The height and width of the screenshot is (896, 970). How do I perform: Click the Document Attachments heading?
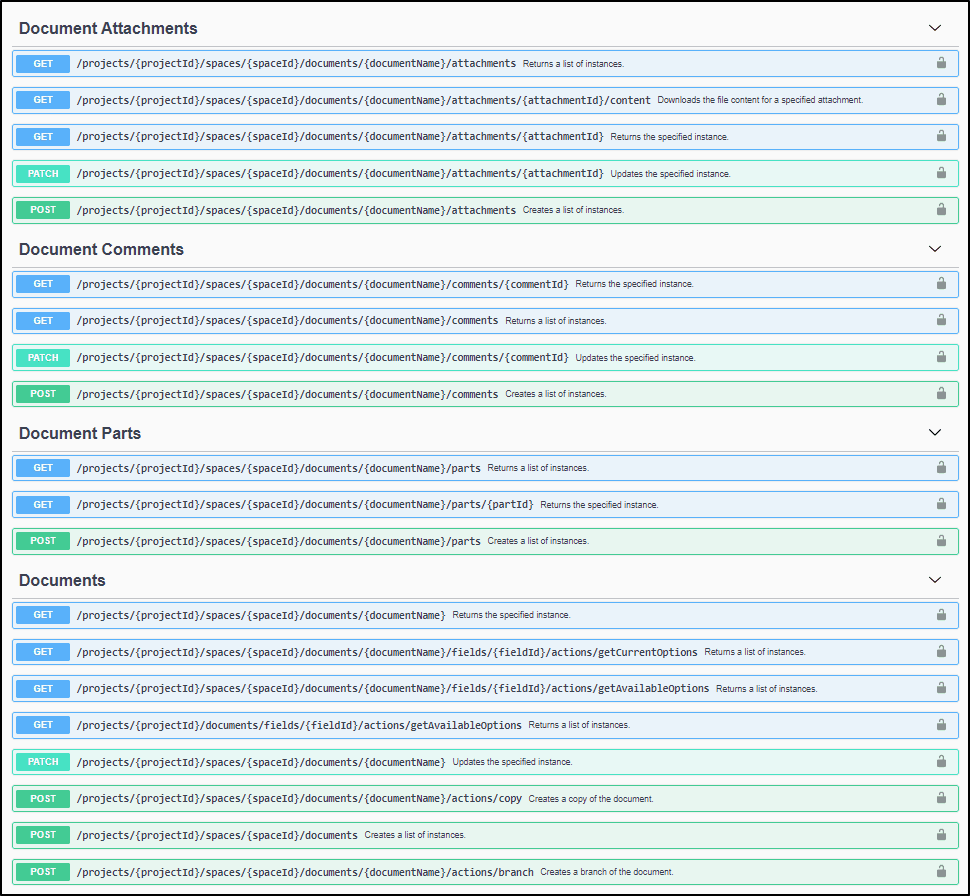[x=108, y=28]
